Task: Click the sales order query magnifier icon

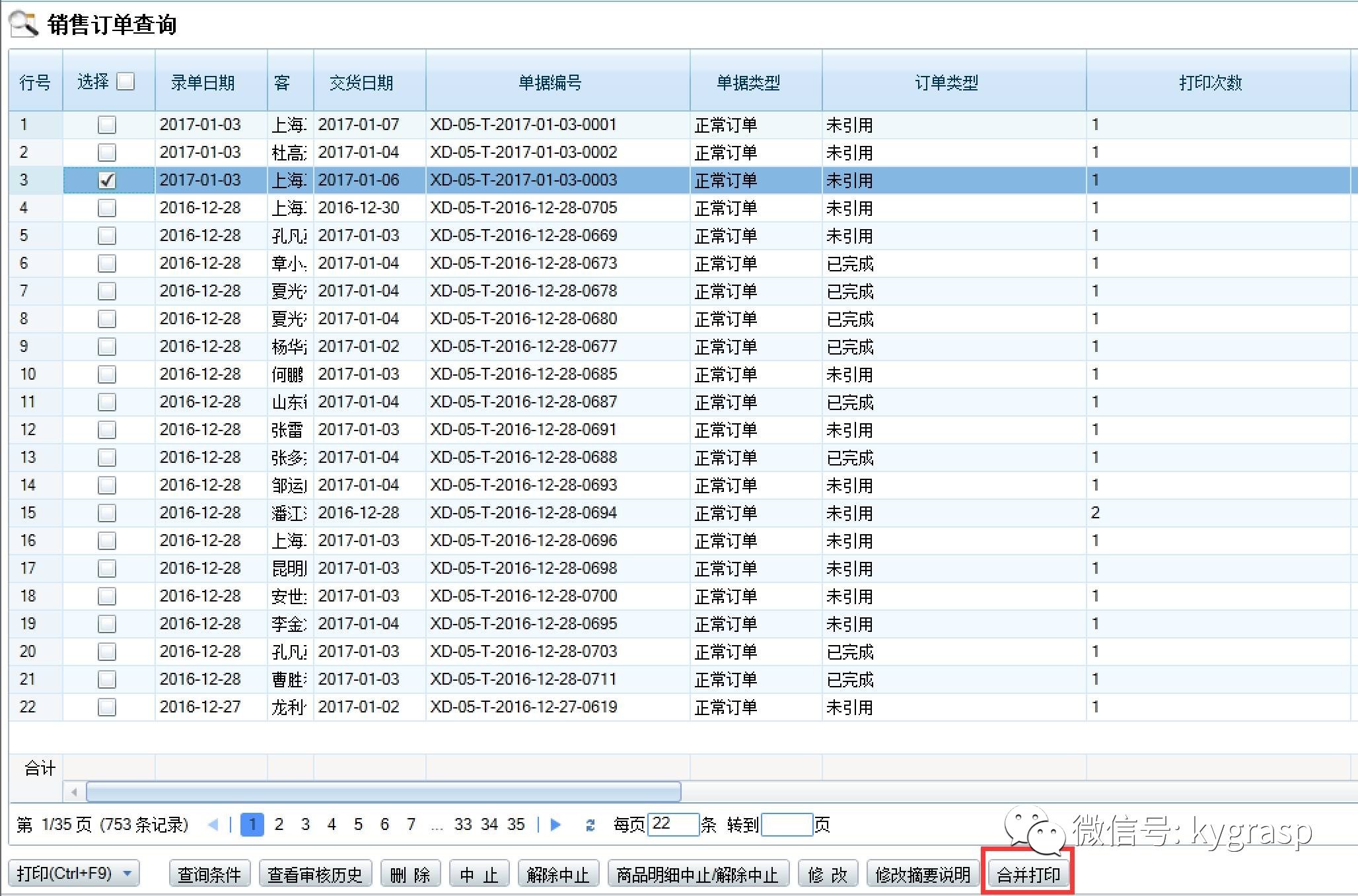Action: point(24,24)
